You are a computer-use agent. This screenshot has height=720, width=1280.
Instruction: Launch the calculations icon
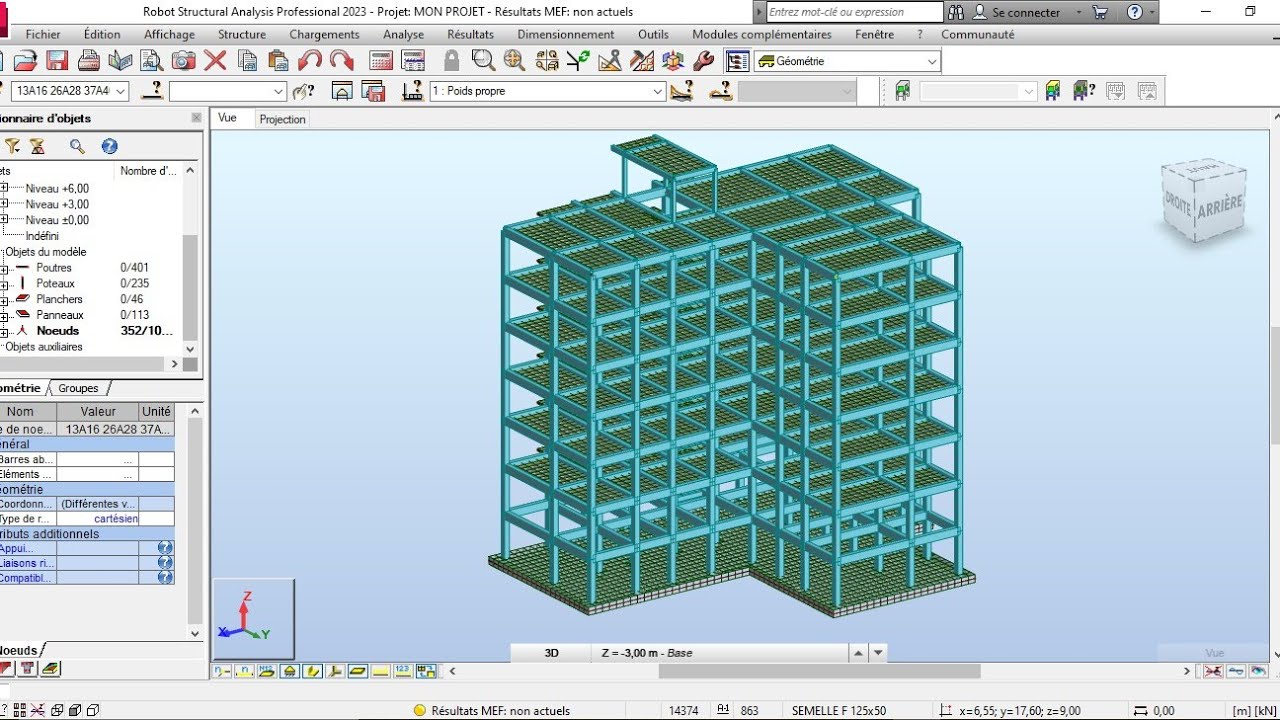(x=381, y=60)
